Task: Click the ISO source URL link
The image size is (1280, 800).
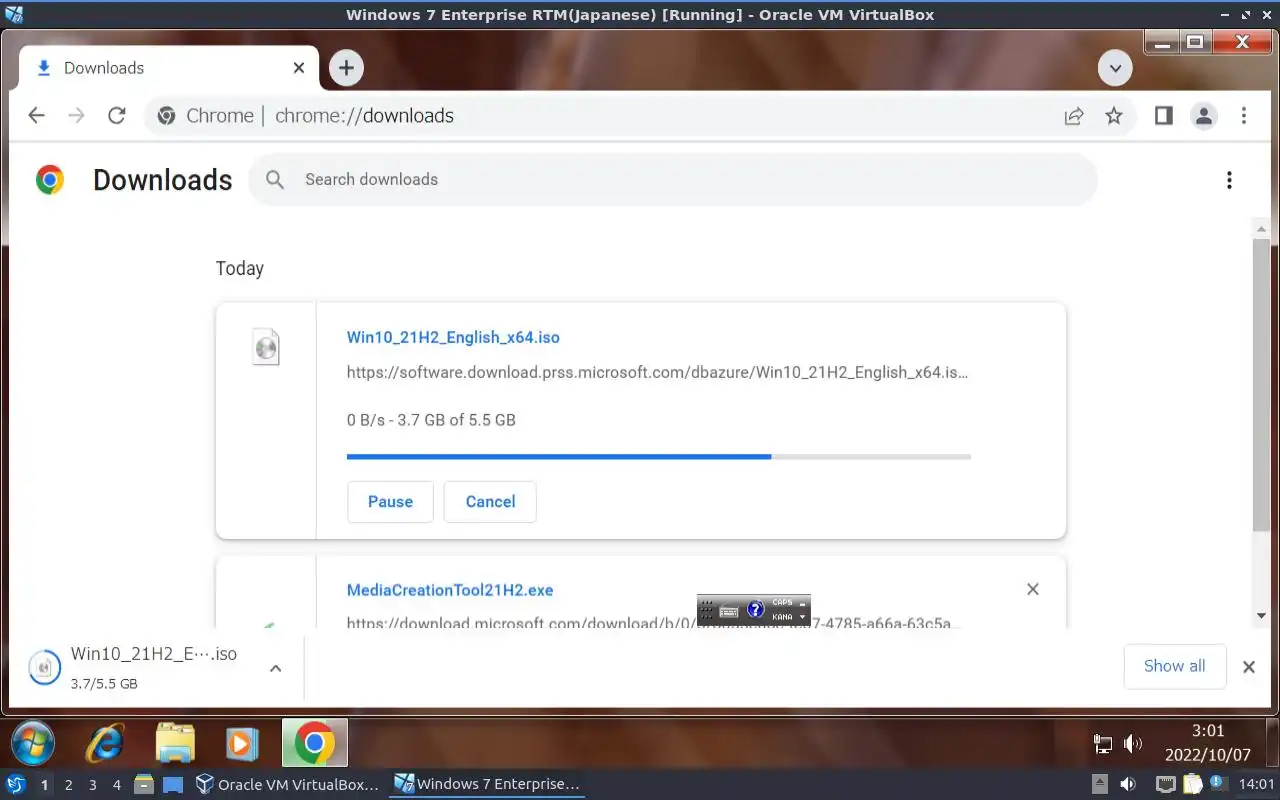Action: coord(657,372)
